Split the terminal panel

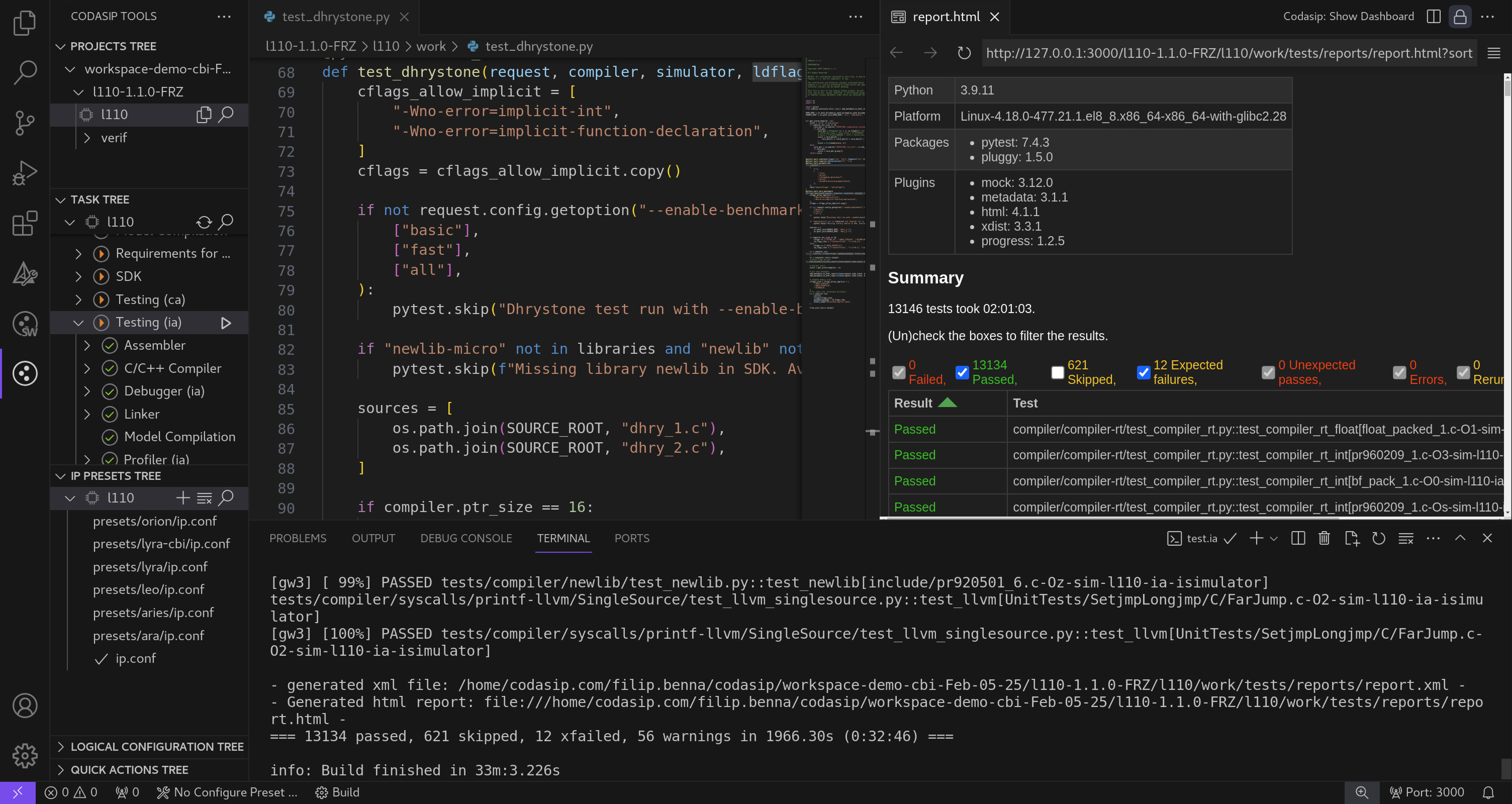coord(1298,538)
